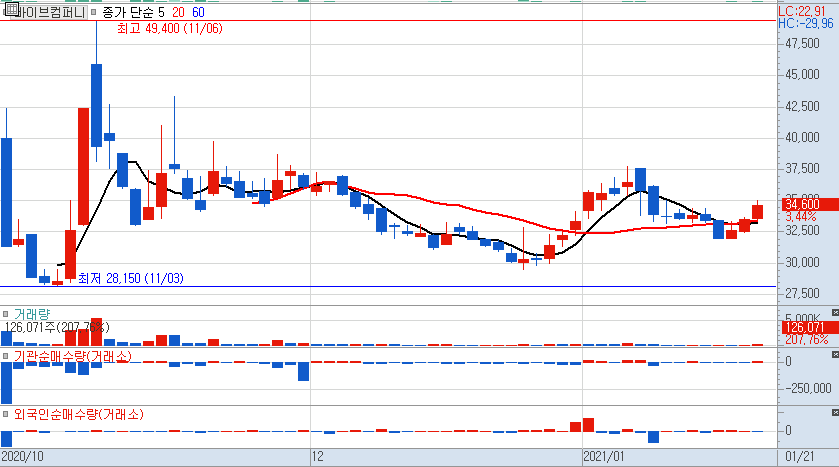The width and height of the screenshot is (839, 467).
Task: Click the current price tag 34,600
Action: [809, 204]
